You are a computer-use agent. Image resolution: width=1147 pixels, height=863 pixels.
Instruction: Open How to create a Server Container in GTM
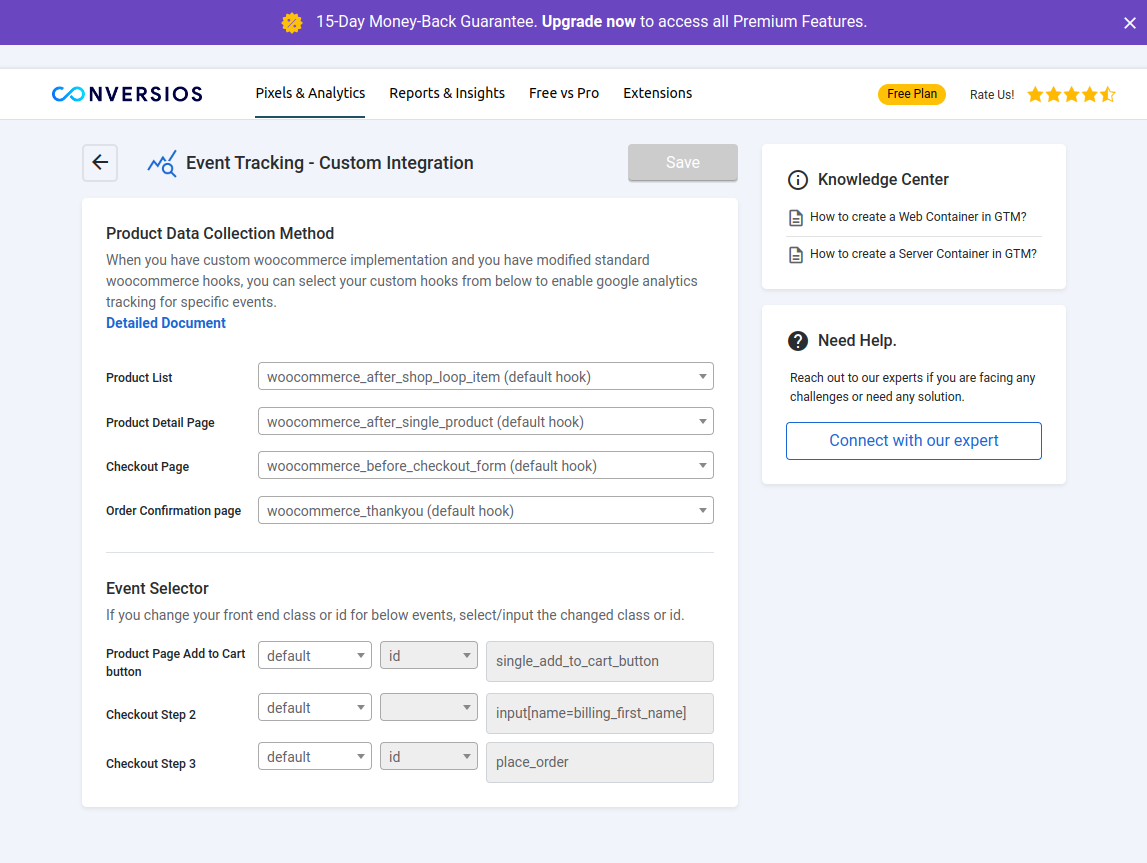[x=923, y=254]
